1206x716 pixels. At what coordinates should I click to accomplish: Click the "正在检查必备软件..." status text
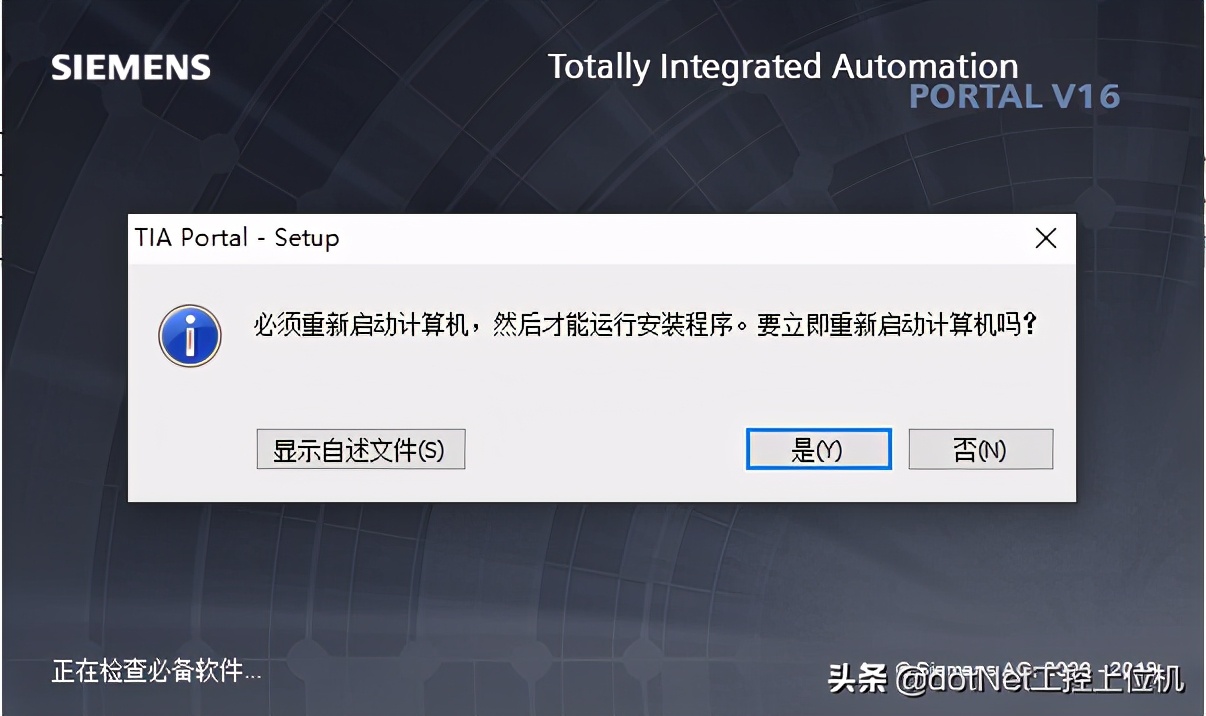[156, 671]
